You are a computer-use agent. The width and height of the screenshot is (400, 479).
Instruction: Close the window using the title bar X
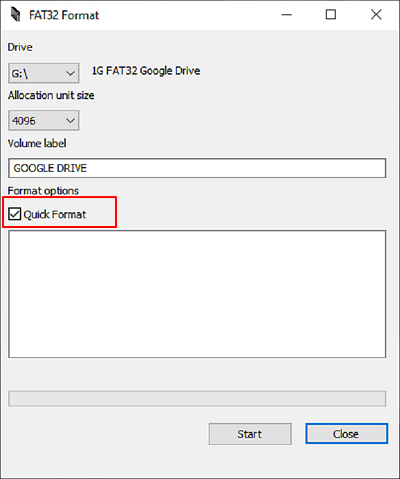click(x=376, y=15)
